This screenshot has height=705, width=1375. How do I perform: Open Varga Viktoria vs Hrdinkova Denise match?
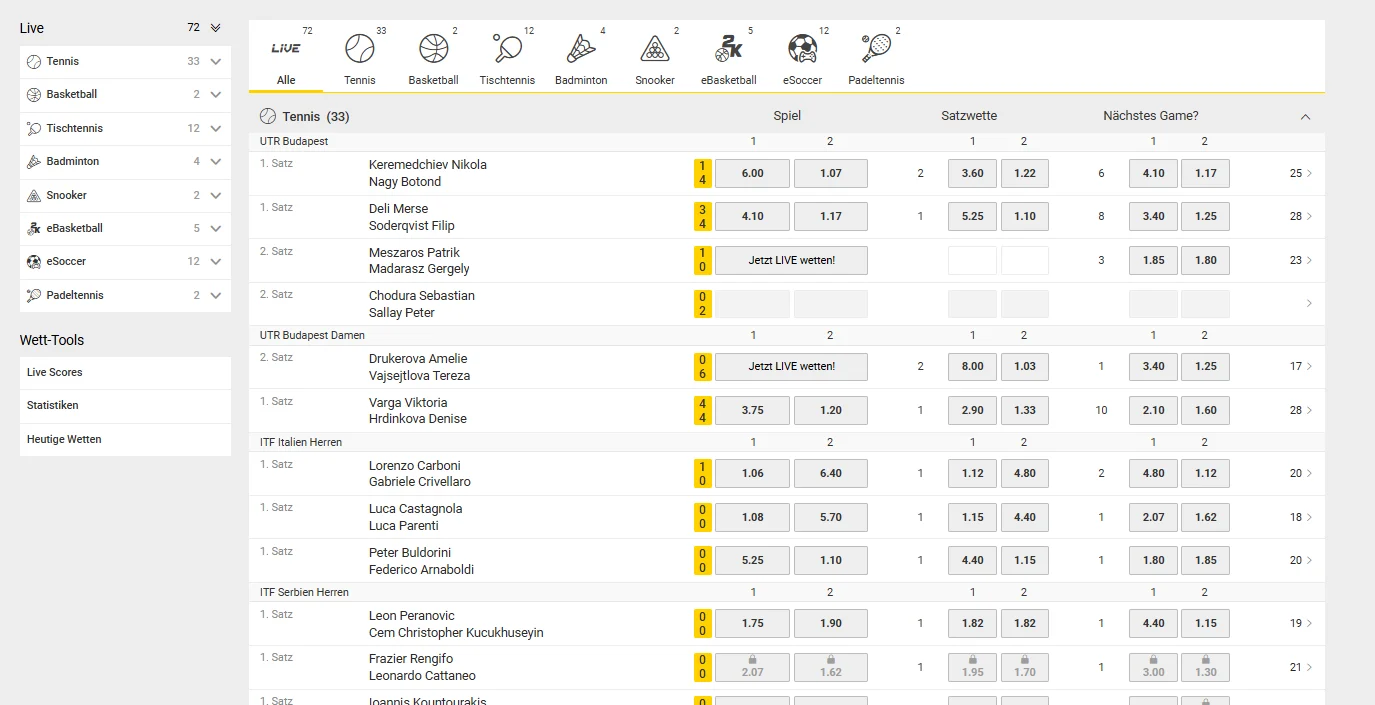tap(418, 410)
